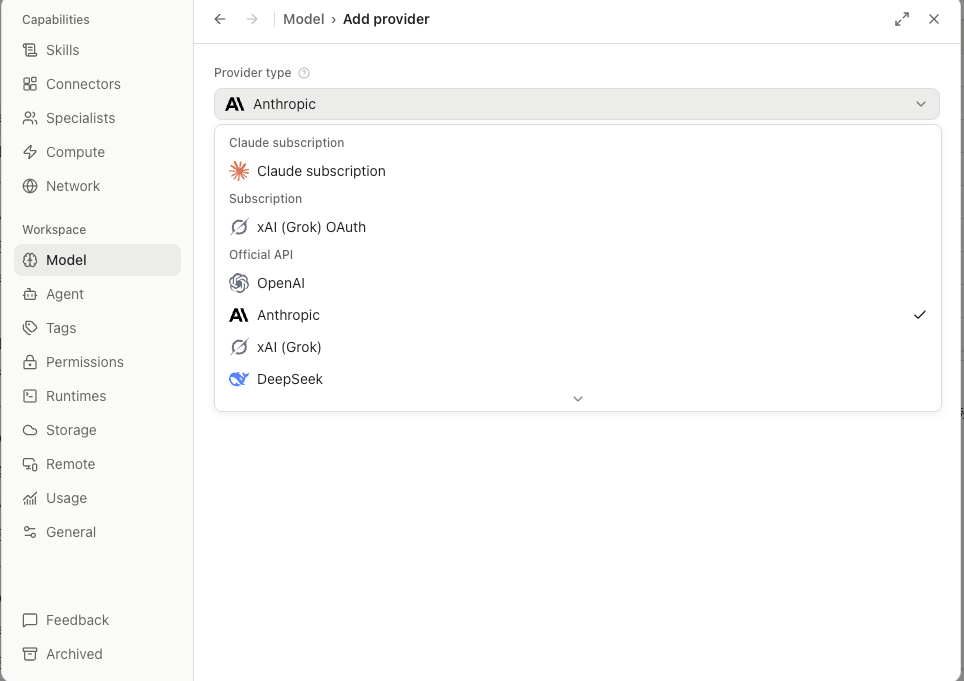Click the Remote devices icon
This screenshot has height=681, width=964.
[30, 464]
